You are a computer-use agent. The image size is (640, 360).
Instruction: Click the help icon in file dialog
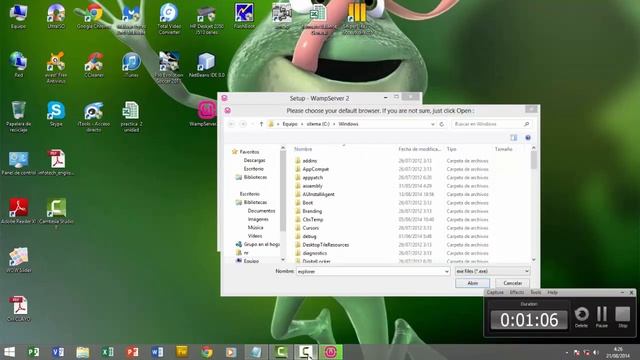528,138
